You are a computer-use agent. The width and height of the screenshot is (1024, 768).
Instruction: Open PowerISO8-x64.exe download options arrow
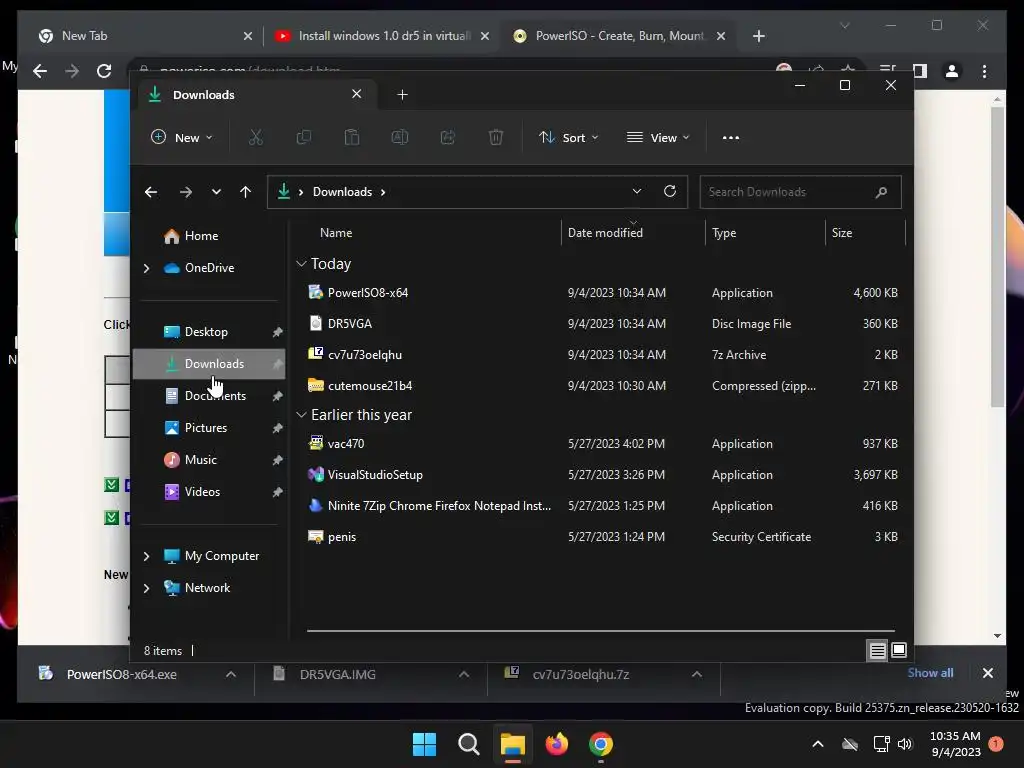click(x=231, y=675)
